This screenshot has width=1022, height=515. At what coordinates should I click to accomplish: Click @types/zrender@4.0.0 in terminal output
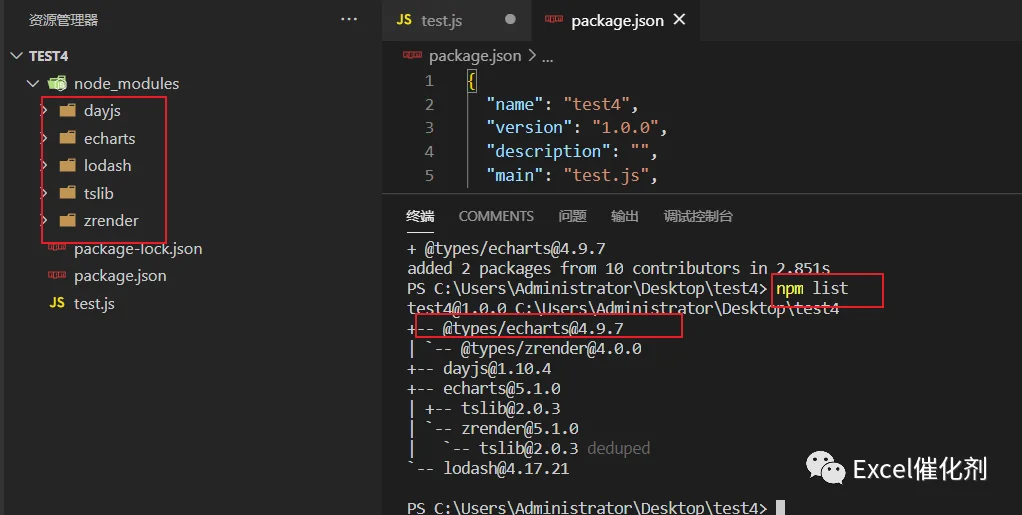(x=551, y=349)
